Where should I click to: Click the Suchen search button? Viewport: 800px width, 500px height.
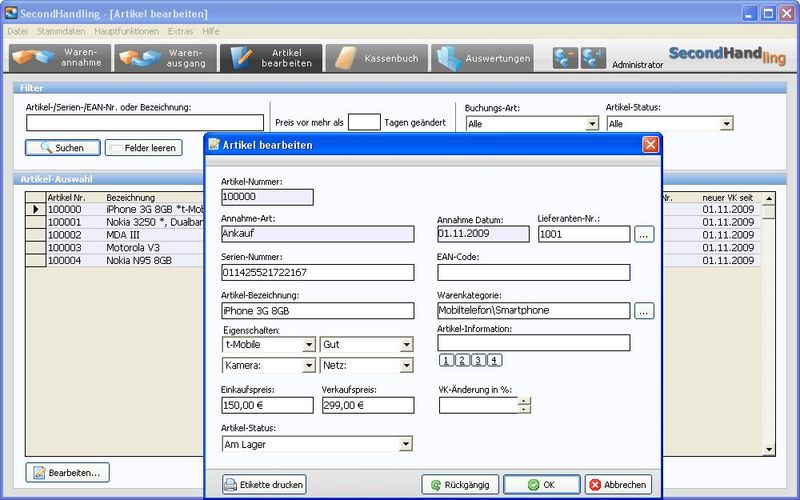tap(63, 148)
